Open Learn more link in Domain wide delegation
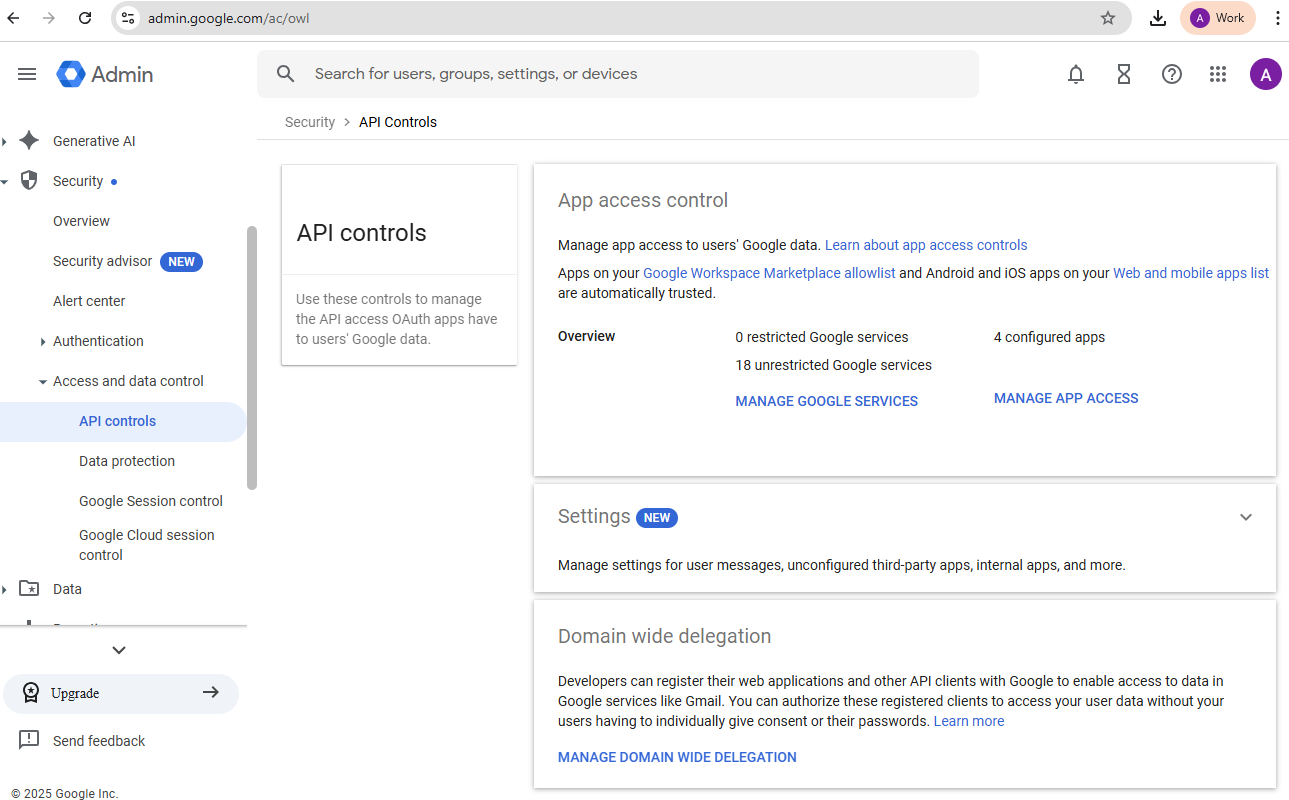 [x=969, y=721]
